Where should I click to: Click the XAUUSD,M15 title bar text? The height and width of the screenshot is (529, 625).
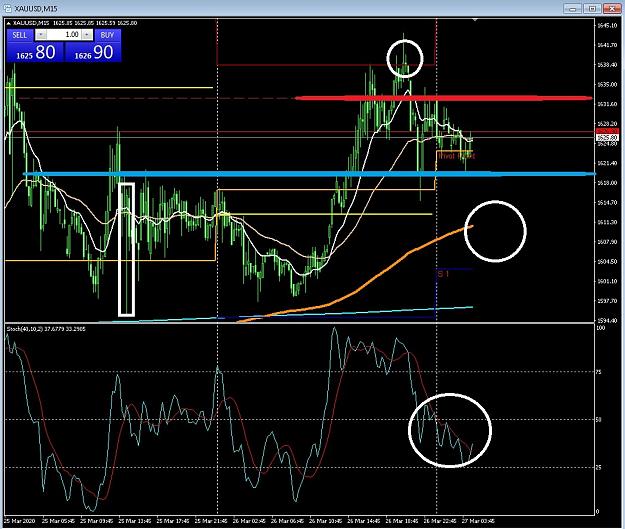click(35, 8)
